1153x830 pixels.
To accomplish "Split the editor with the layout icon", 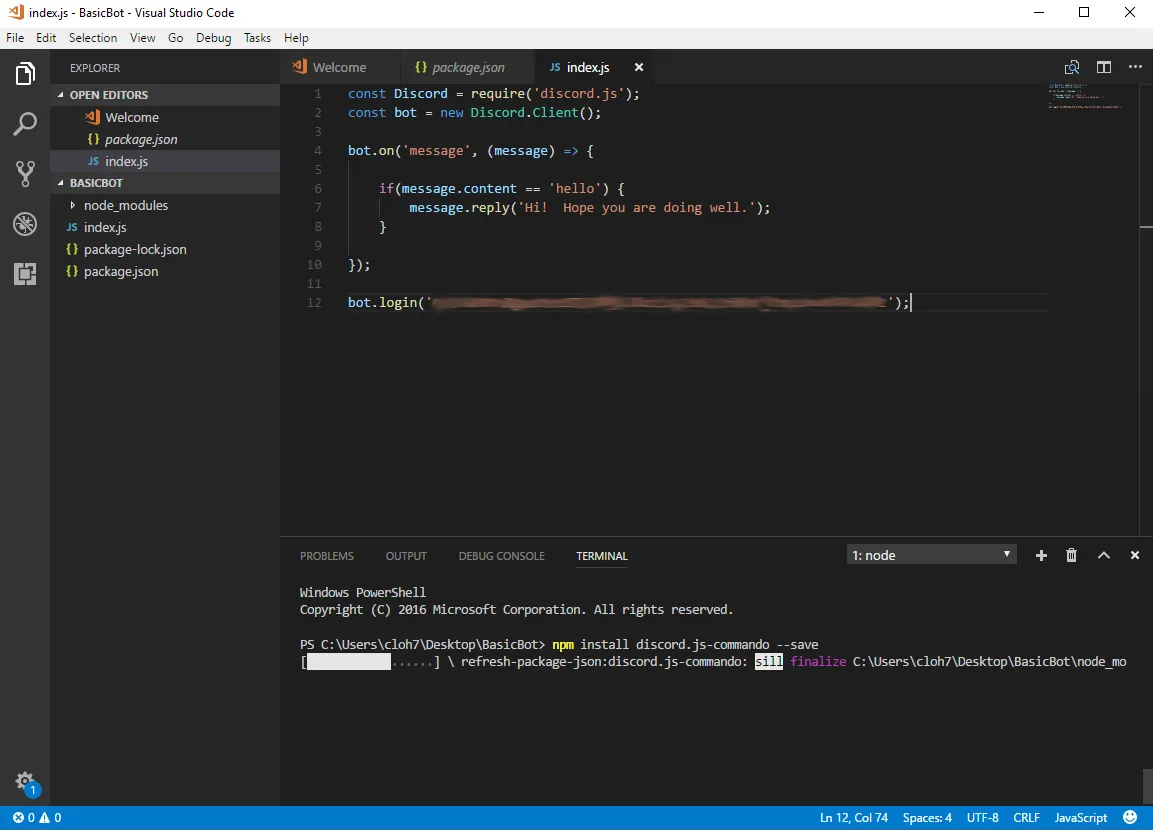I will (x=1103, y=67).
